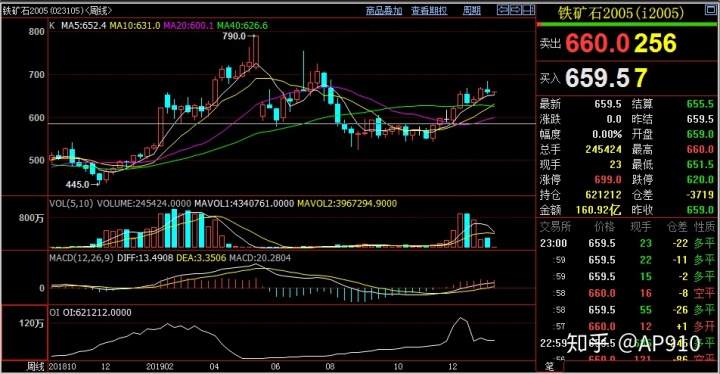Click the 最高 value 660.0

pos(700,149)
